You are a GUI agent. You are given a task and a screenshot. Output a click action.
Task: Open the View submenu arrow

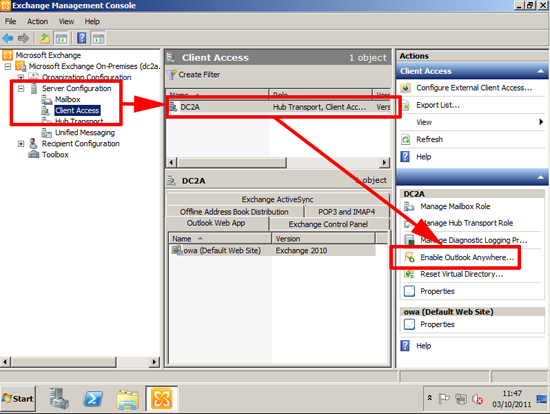coord(541,122)
